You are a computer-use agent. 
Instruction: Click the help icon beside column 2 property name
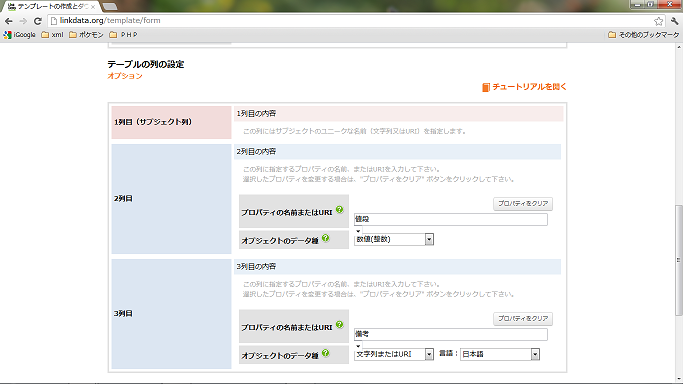point(340,210)
